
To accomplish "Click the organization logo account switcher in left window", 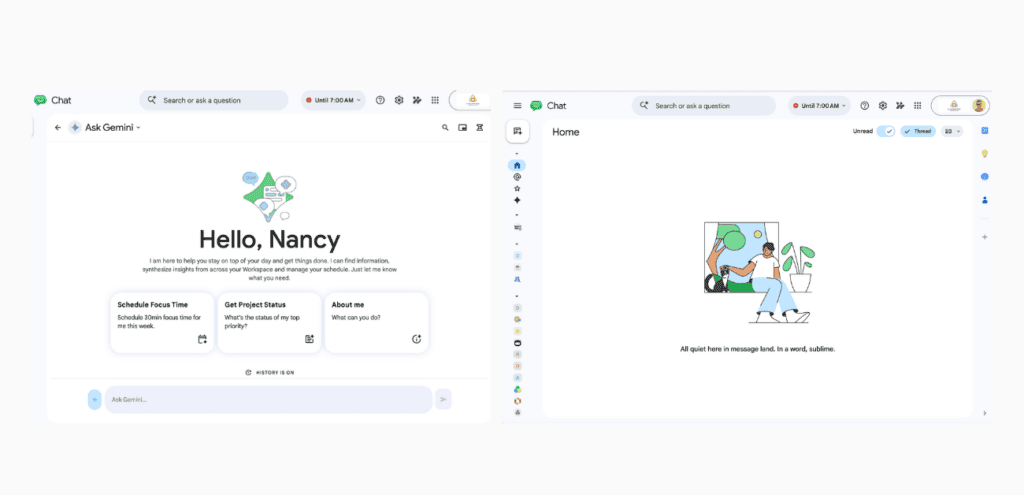I will point(472,101).
